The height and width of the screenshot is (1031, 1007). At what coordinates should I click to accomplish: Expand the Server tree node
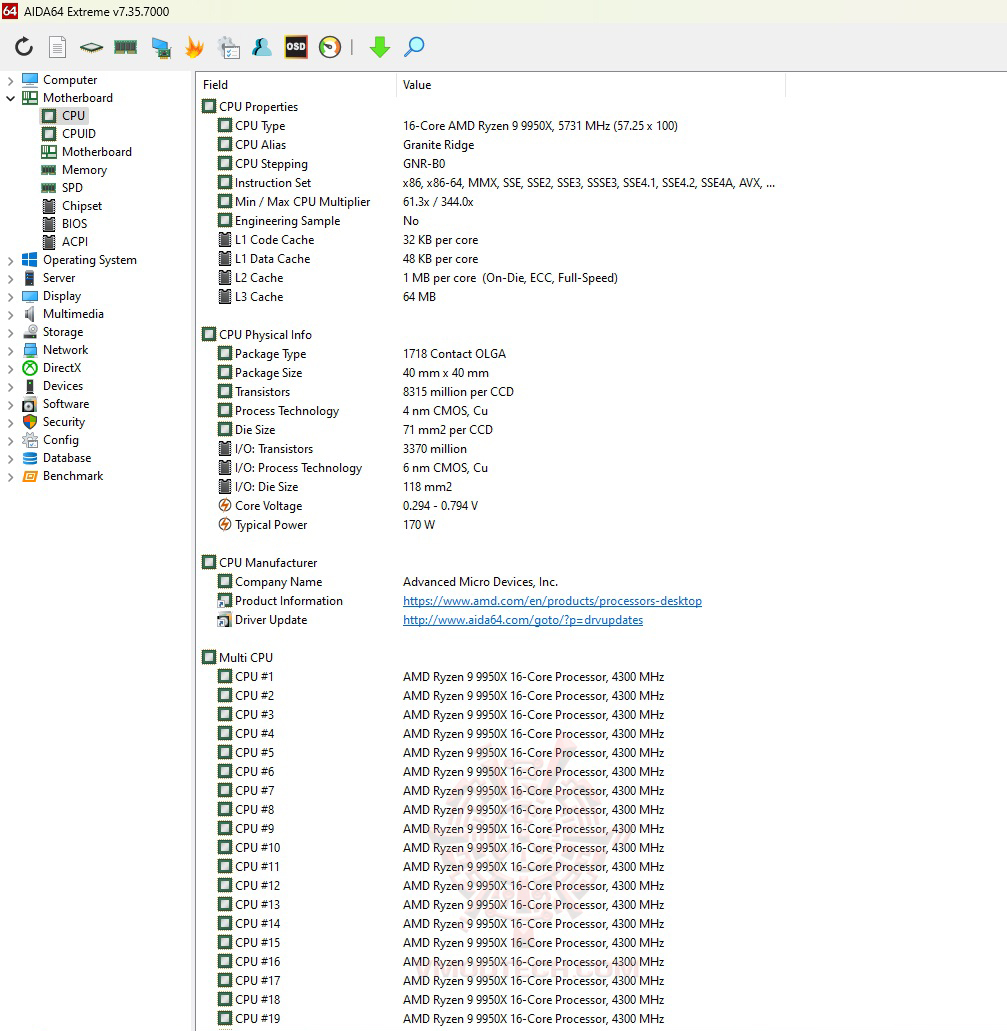[x=10, y=278]
